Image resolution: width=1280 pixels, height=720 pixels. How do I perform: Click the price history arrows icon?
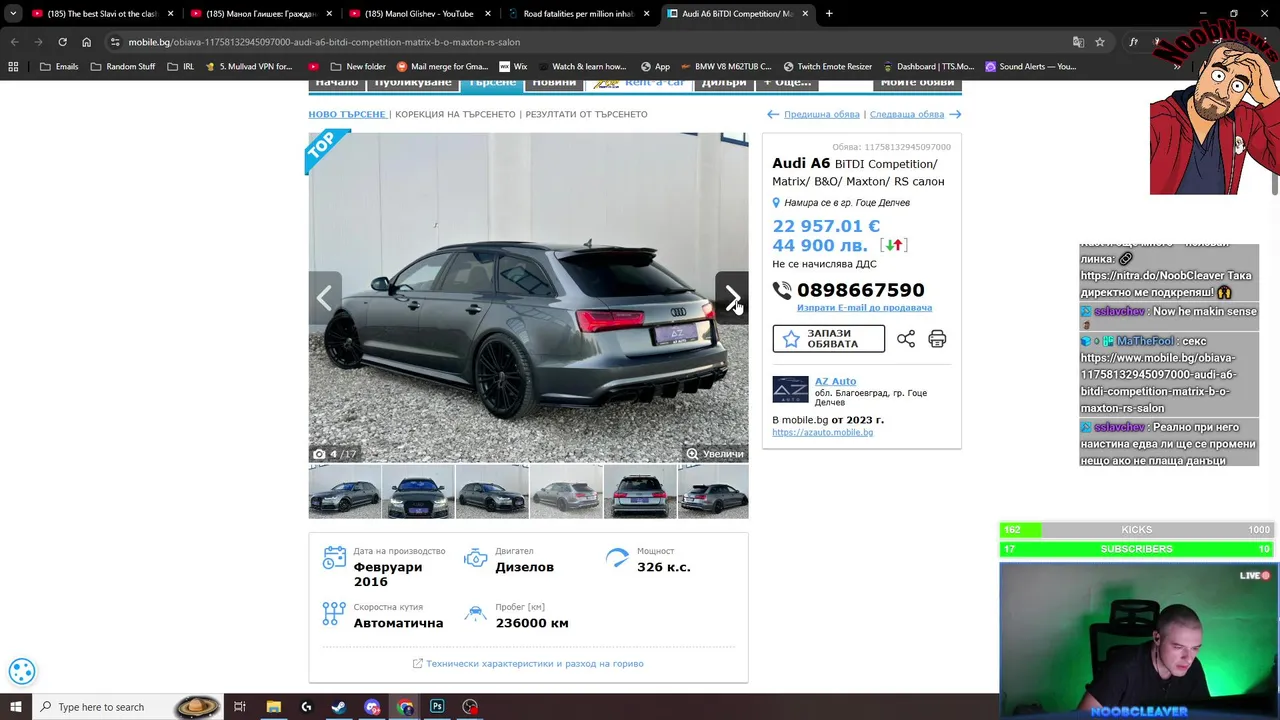tap(894, 245)
